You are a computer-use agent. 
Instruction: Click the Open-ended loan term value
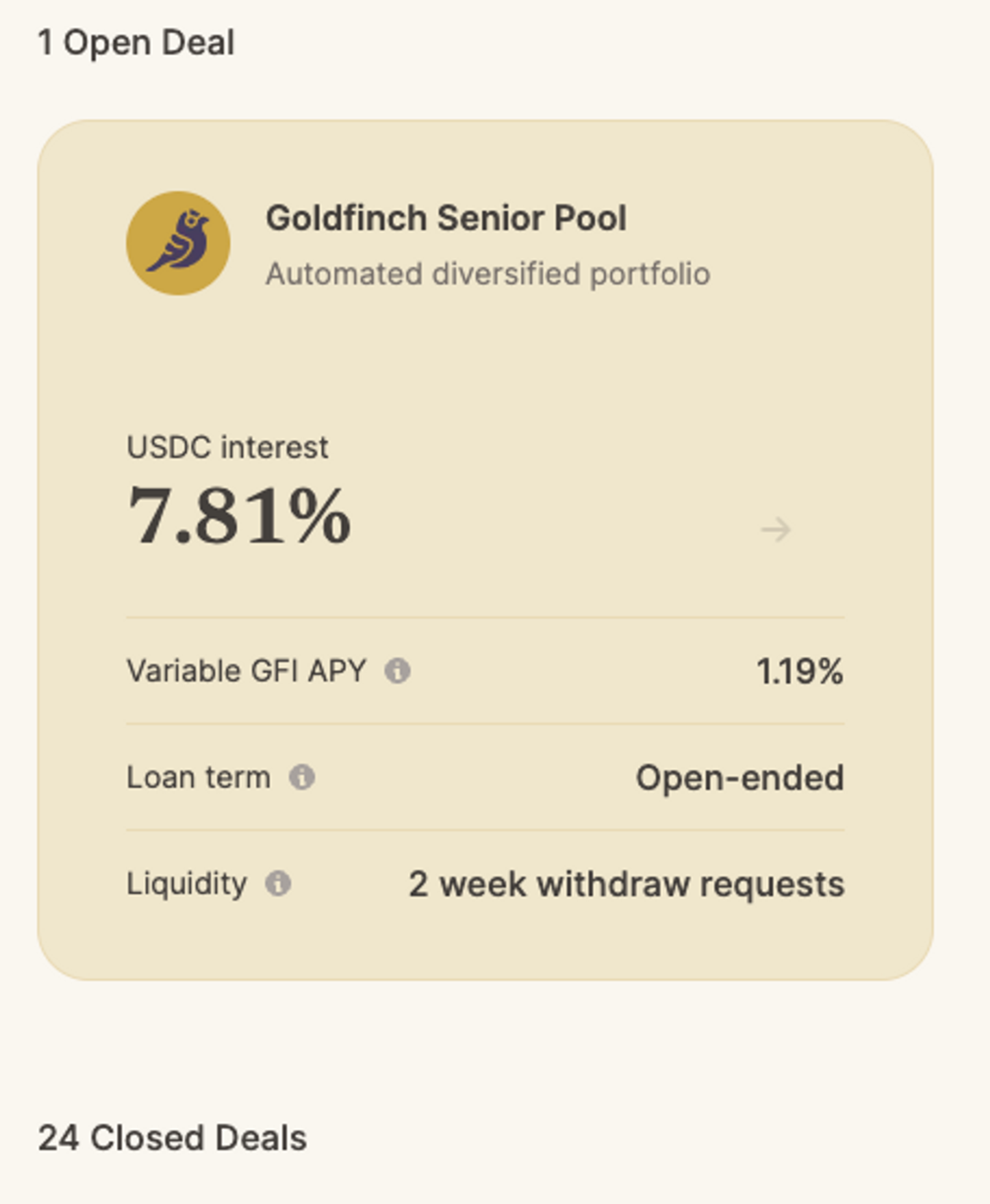(740, 778)
